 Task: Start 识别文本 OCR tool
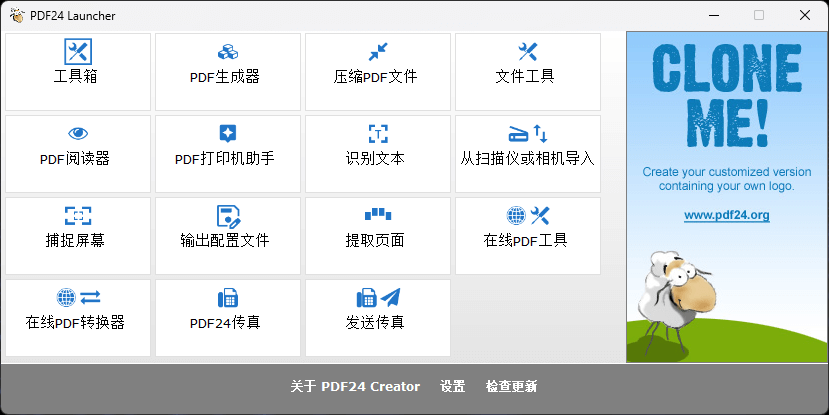(377, 153)
